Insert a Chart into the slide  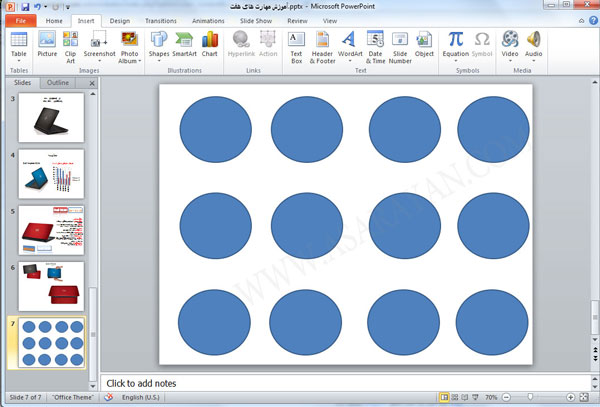210,45
